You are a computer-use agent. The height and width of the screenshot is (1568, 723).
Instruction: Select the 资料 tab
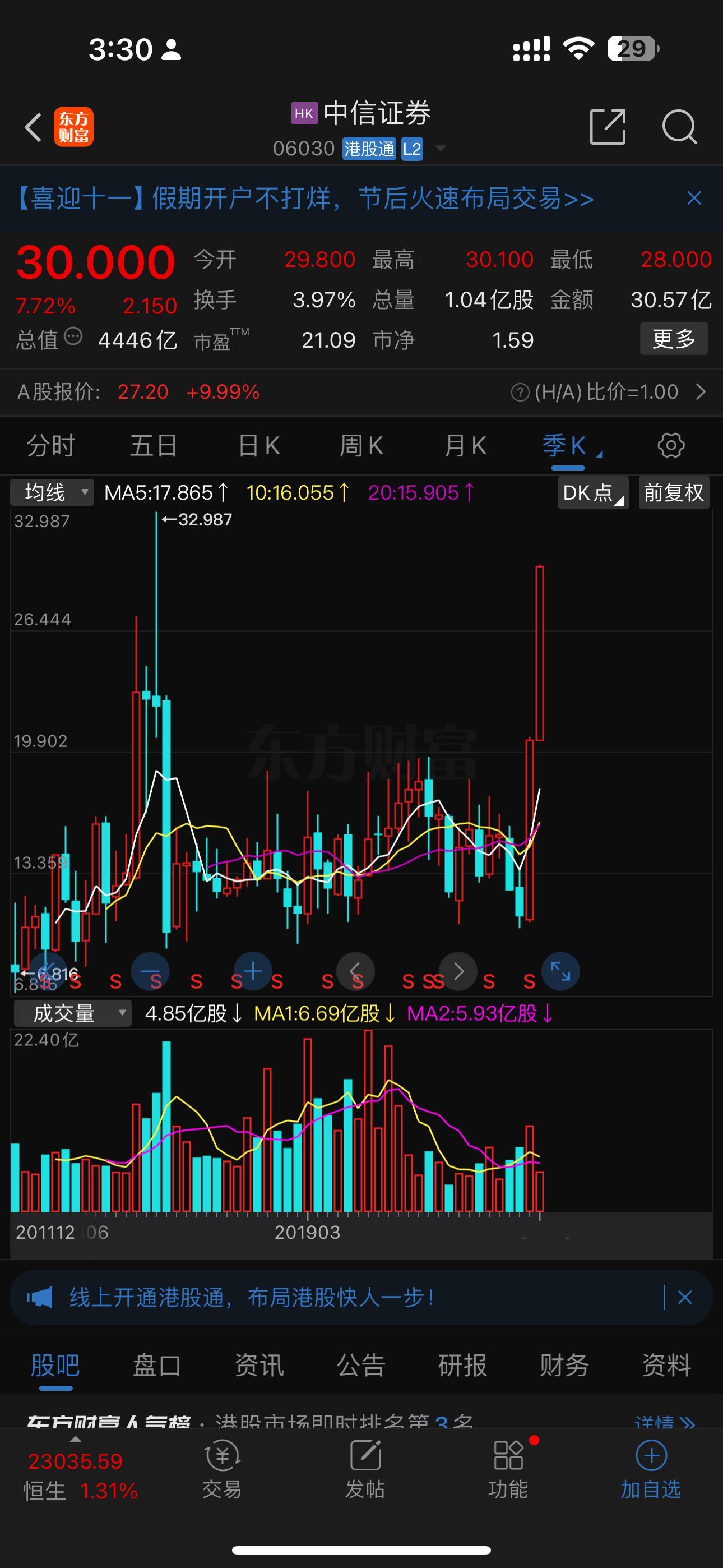coord(666,1366)
